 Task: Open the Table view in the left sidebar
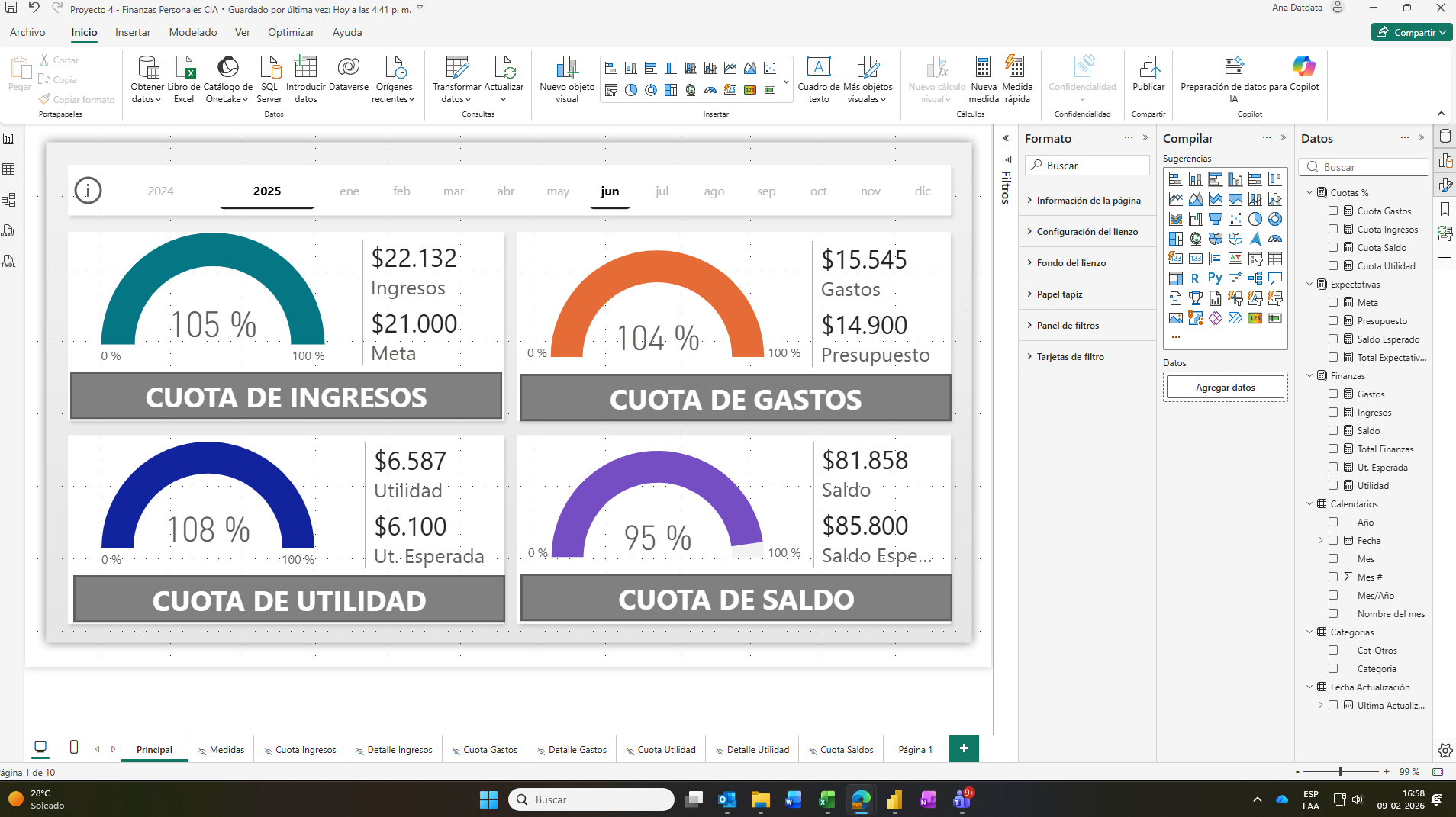[9, 167]
